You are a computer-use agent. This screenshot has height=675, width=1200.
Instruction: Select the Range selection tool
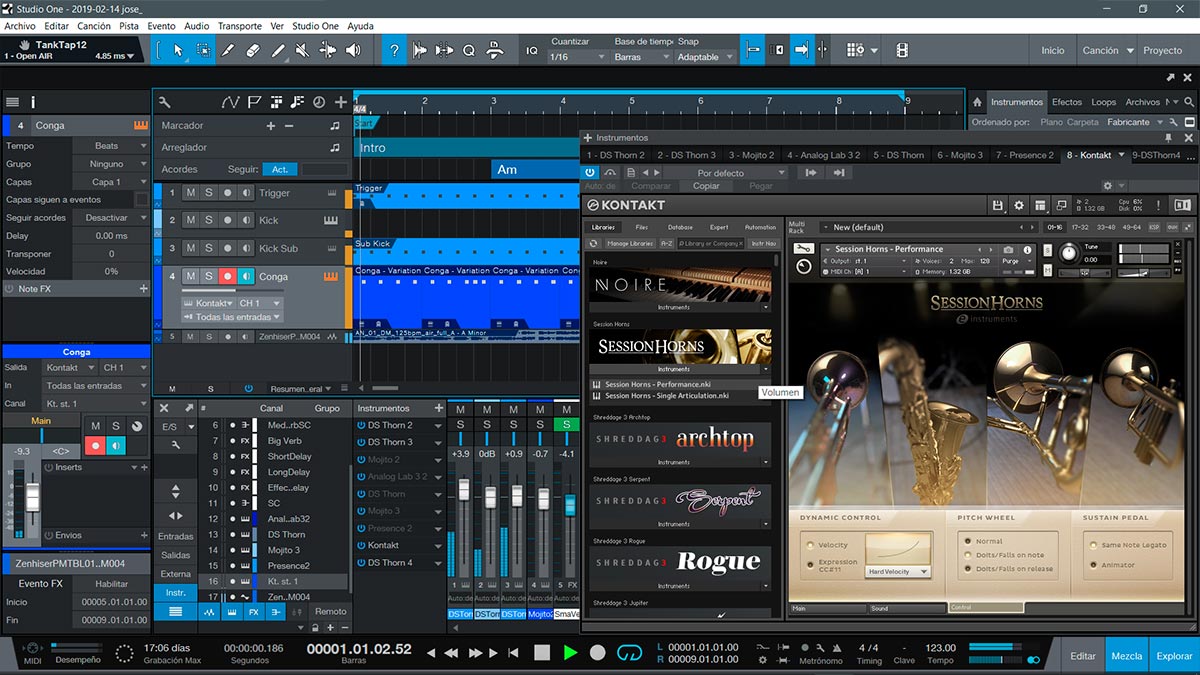203,50
